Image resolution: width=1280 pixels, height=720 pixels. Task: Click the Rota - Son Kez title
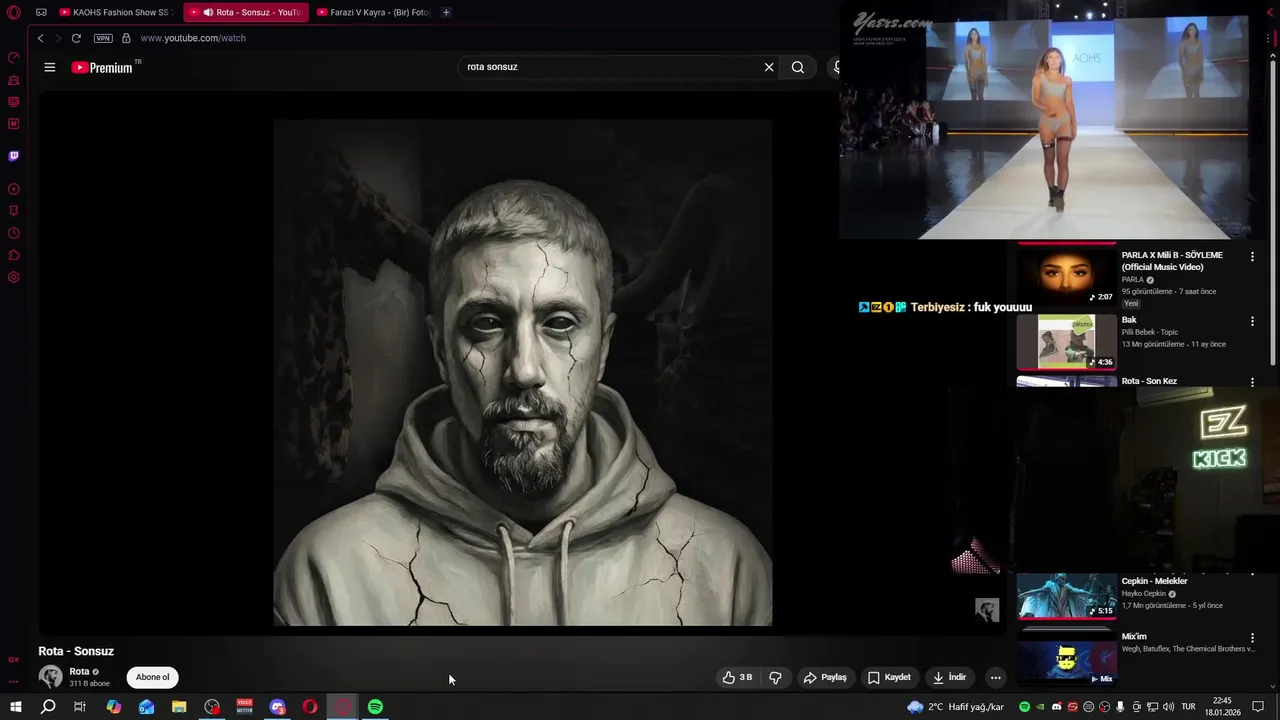pyautogui.click(x=1149, y=381)
